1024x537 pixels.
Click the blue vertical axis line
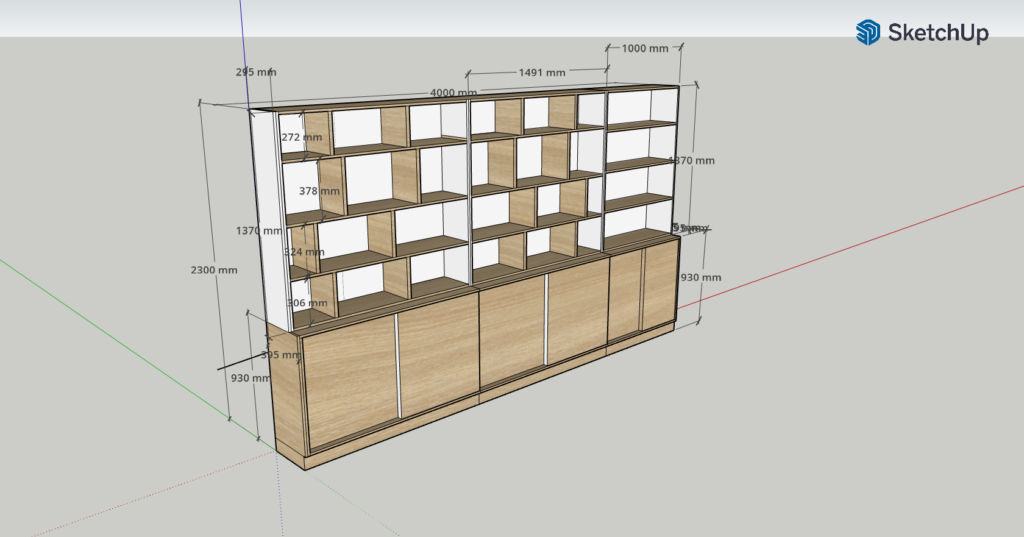[241, 40]
